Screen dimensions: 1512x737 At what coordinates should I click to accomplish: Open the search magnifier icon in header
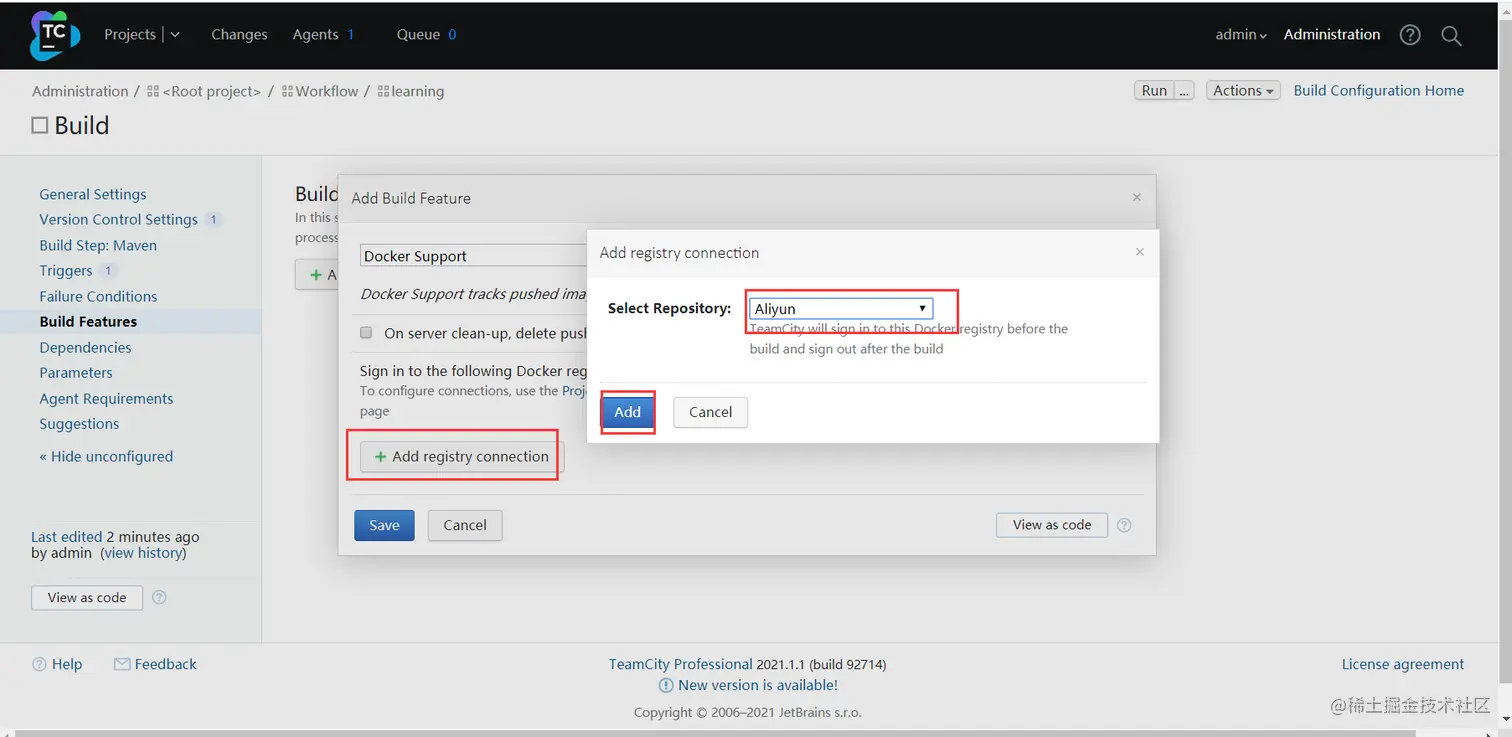click(x=1451, y=35)
